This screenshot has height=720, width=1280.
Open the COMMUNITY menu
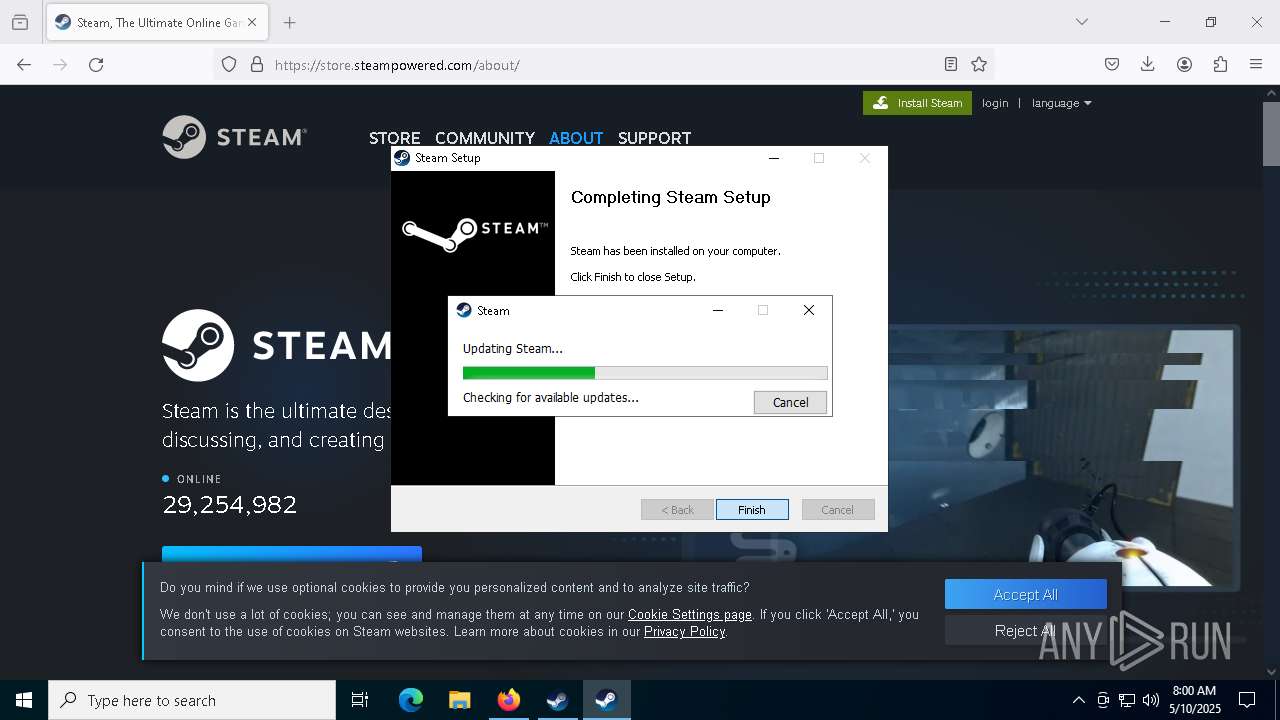tap(485, 138)
